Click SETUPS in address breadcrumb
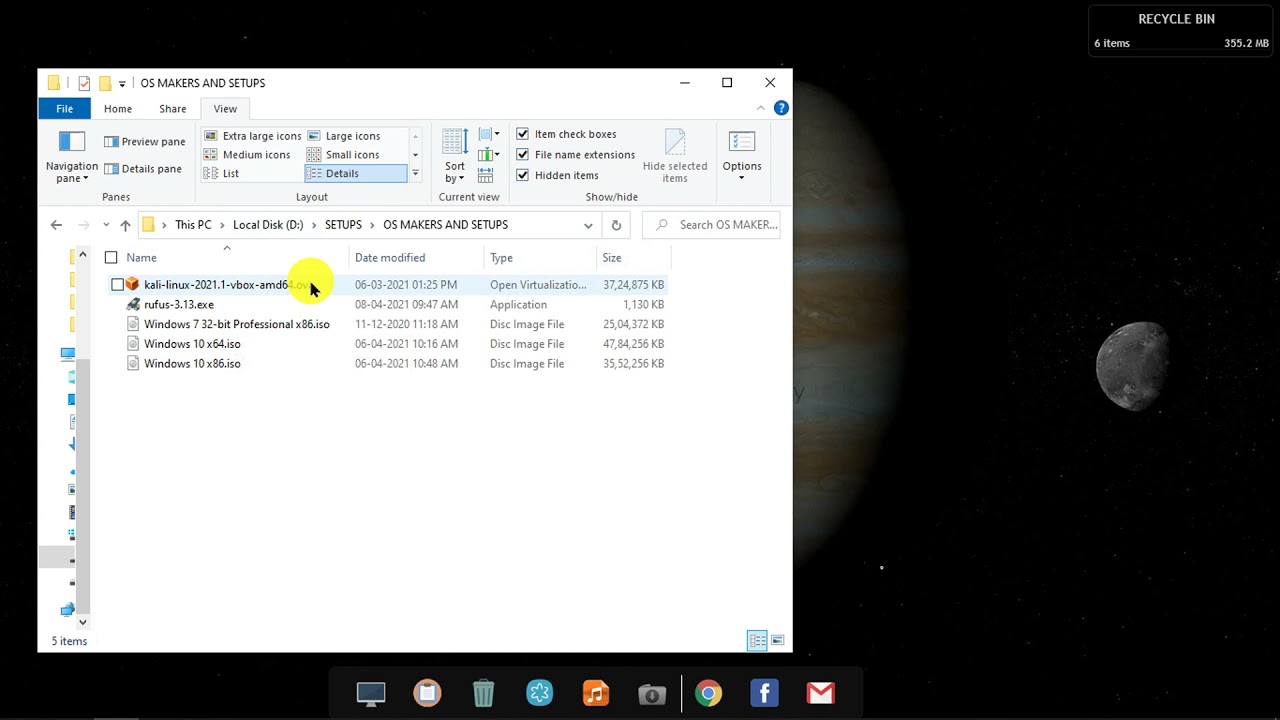Image resolution: width=1280 pixels, height=720 pixels. 343,225
